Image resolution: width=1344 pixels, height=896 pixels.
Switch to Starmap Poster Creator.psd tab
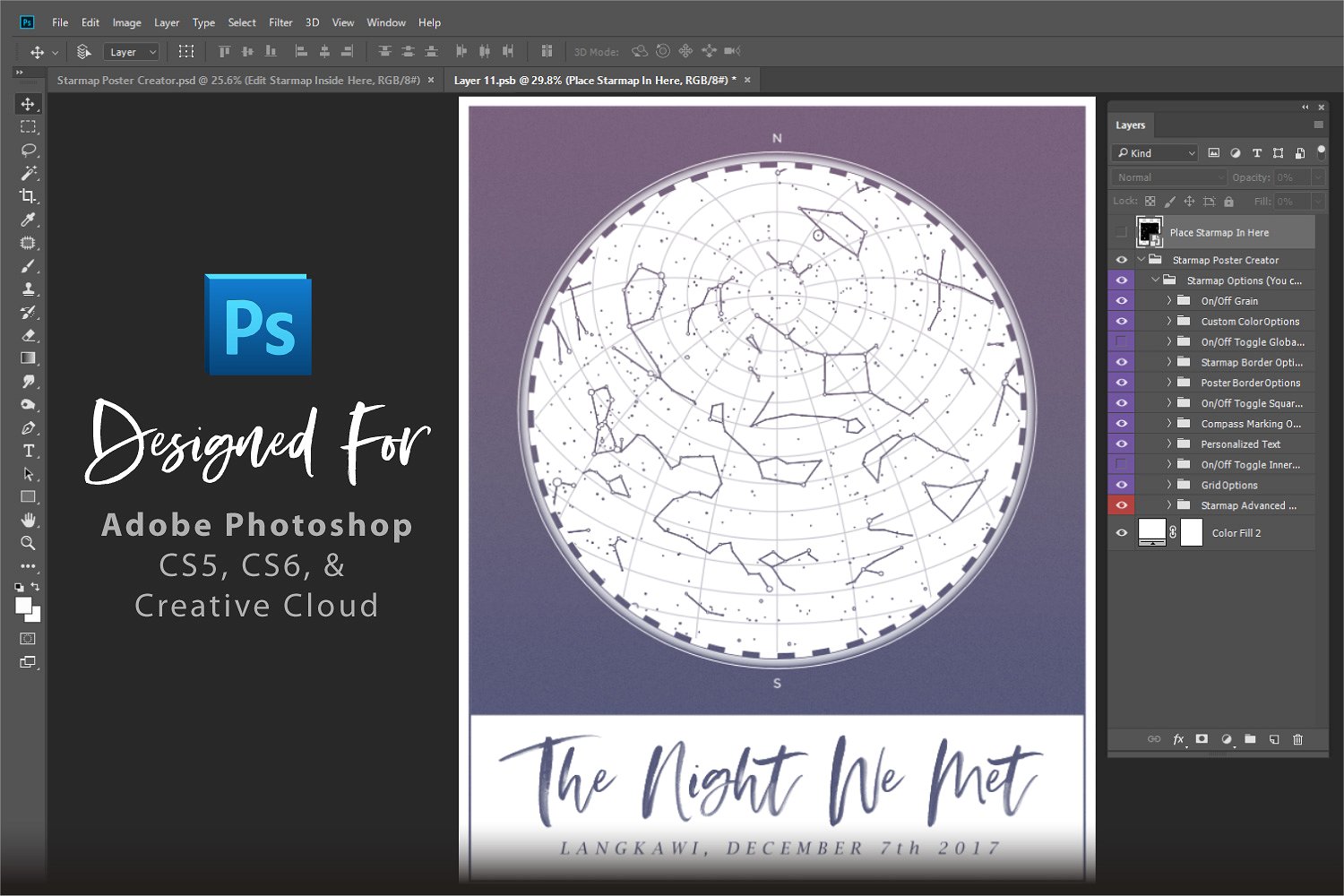click(x=238, y=81)
